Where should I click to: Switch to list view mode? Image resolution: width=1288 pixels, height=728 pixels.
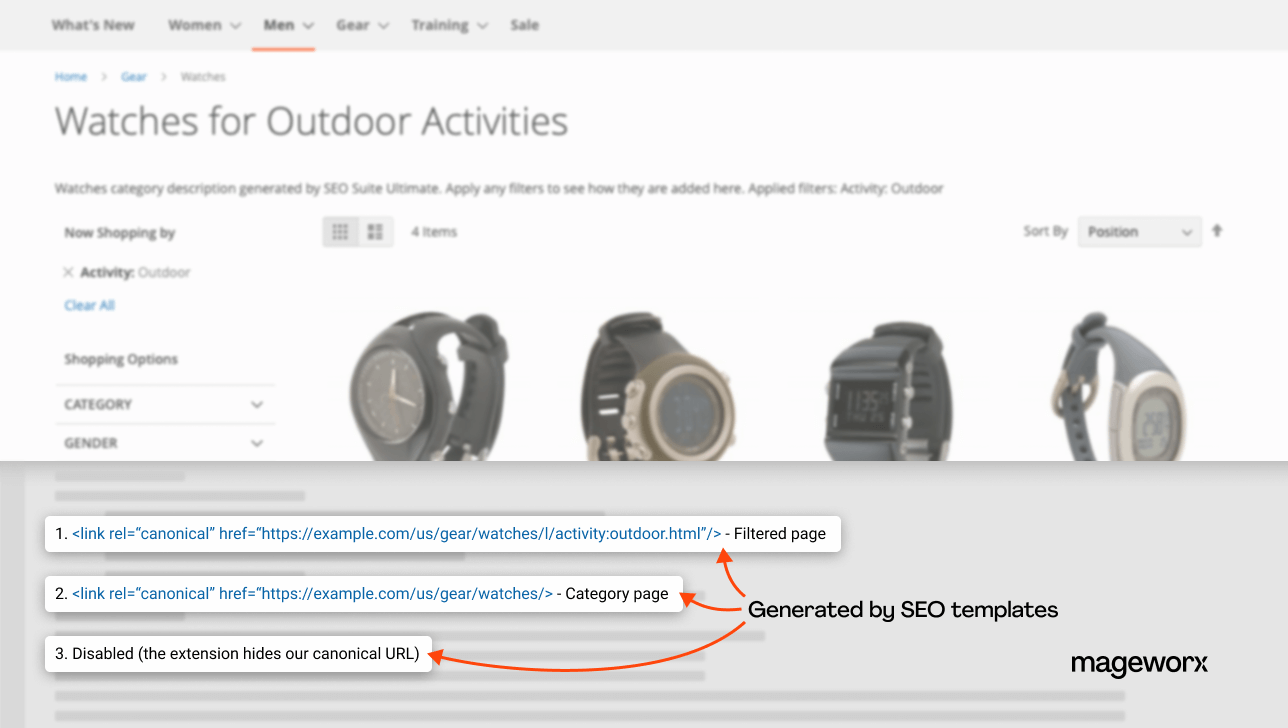point(375,231)
